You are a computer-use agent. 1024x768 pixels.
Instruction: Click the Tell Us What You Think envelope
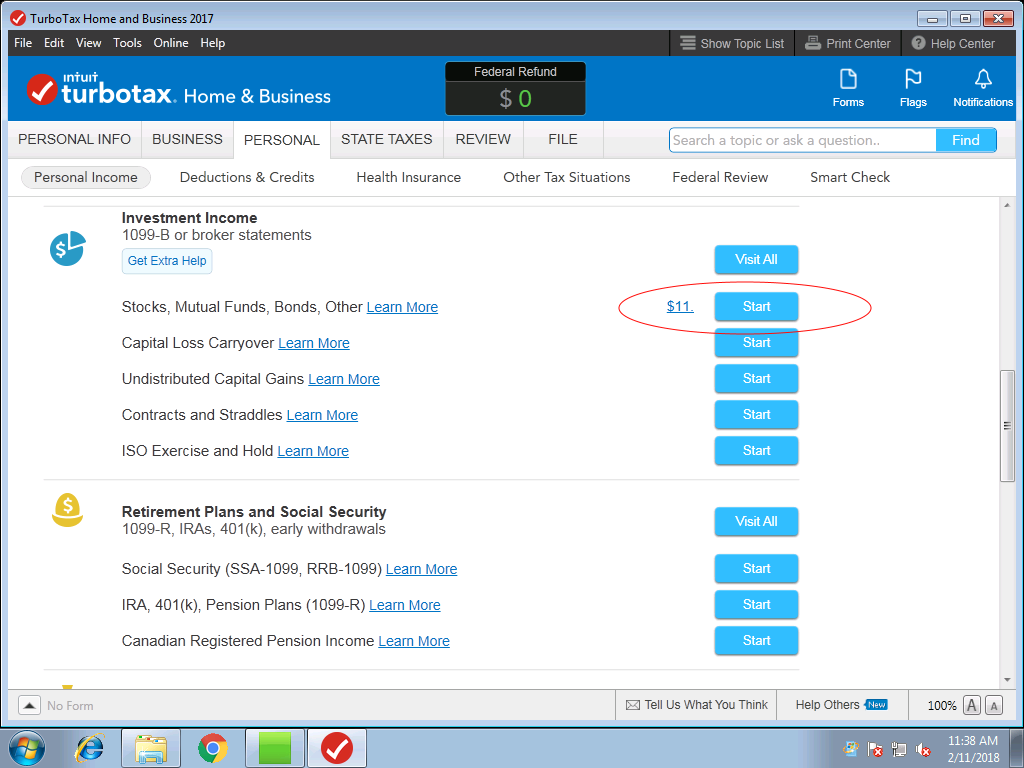pos(633,705)
